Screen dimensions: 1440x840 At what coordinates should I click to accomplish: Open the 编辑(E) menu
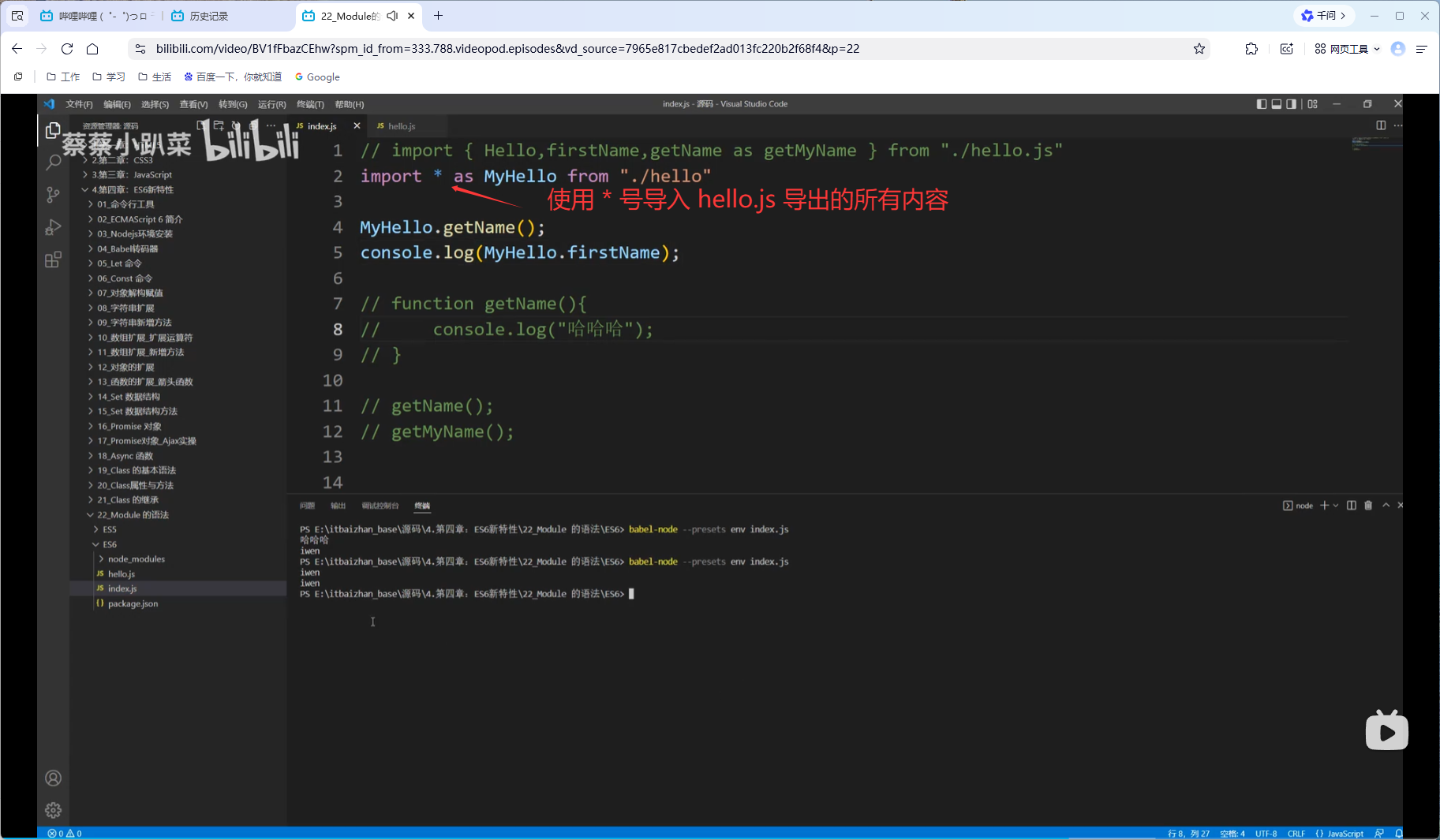(x=117, y=104)
